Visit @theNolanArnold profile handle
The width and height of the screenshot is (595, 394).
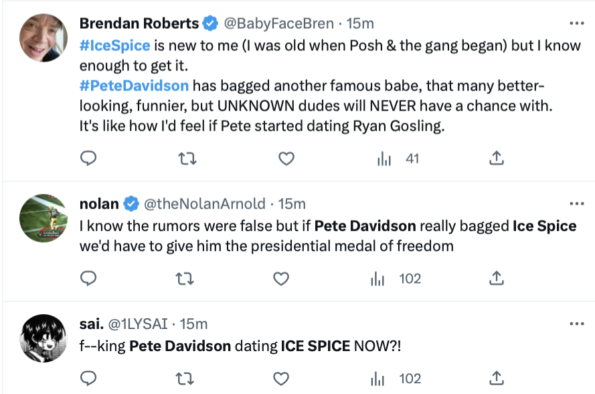coord(205,204)
